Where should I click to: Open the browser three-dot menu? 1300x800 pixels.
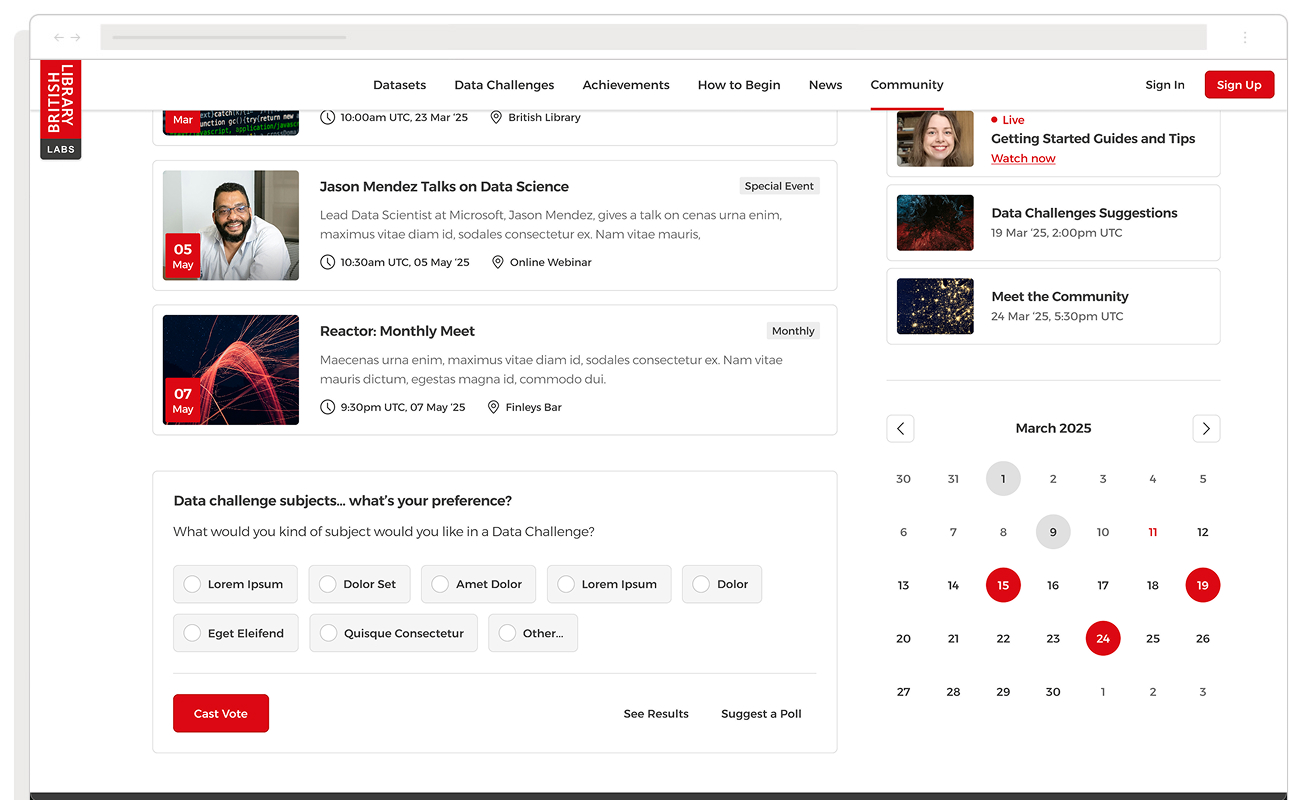1245,38
